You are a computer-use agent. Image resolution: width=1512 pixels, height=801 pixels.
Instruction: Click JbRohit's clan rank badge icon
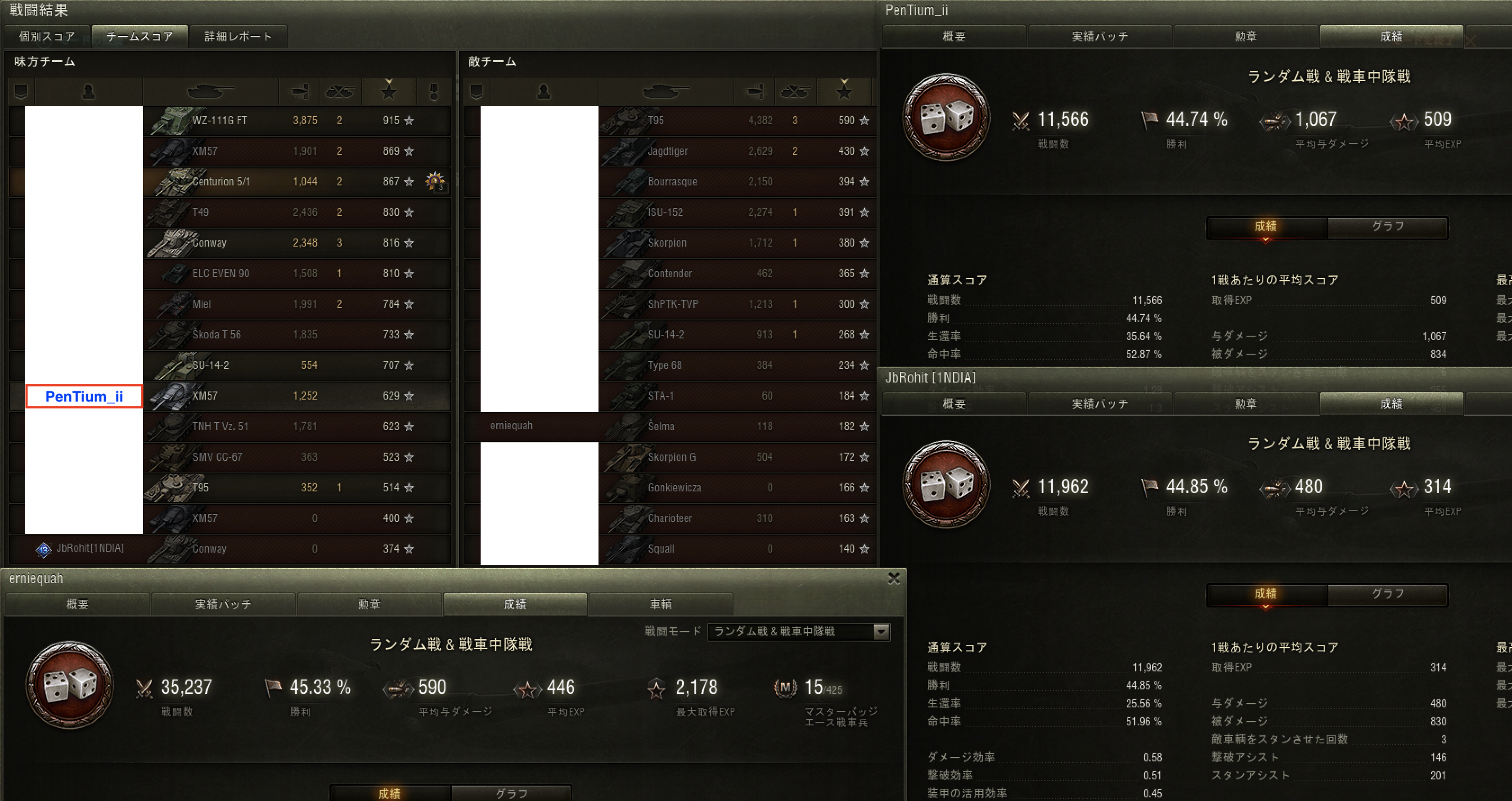(x=44, y=549)
